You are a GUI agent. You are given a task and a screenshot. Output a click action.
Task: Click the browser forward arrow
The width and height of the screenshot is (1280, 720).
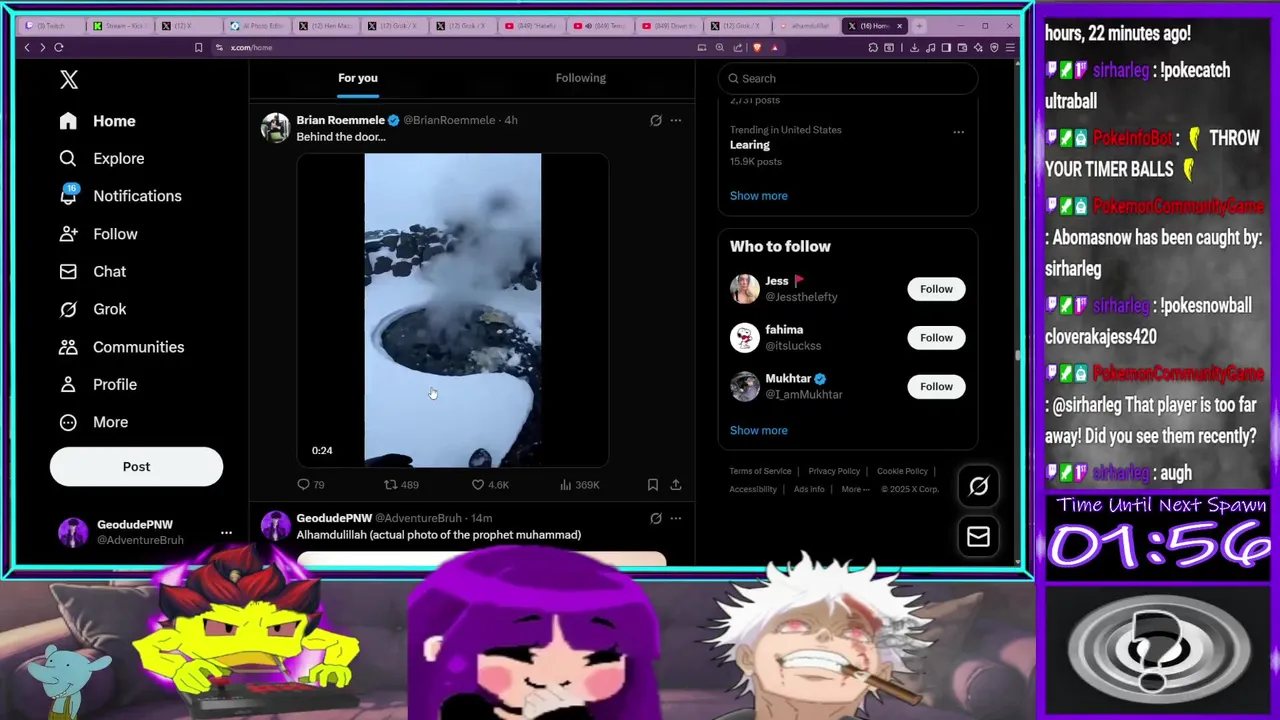[x=42, y=47]
